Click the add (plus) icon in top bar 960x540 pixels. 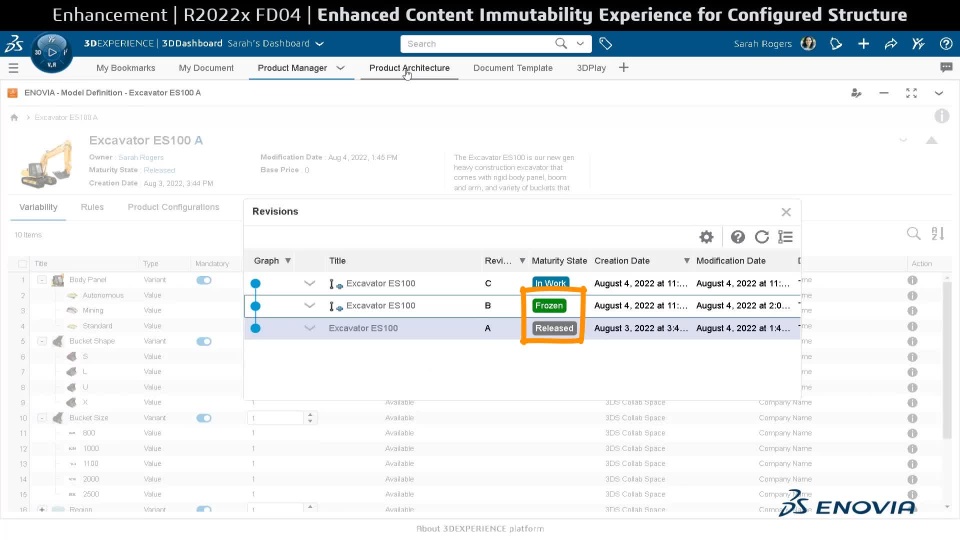pos(863,44)
